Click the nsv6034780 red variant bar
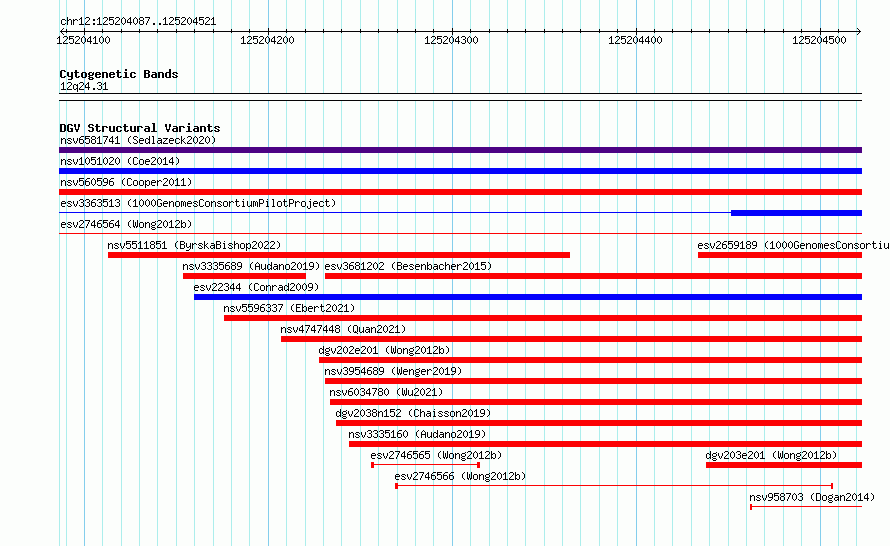890x546 pixels. (x=596, y=402)
